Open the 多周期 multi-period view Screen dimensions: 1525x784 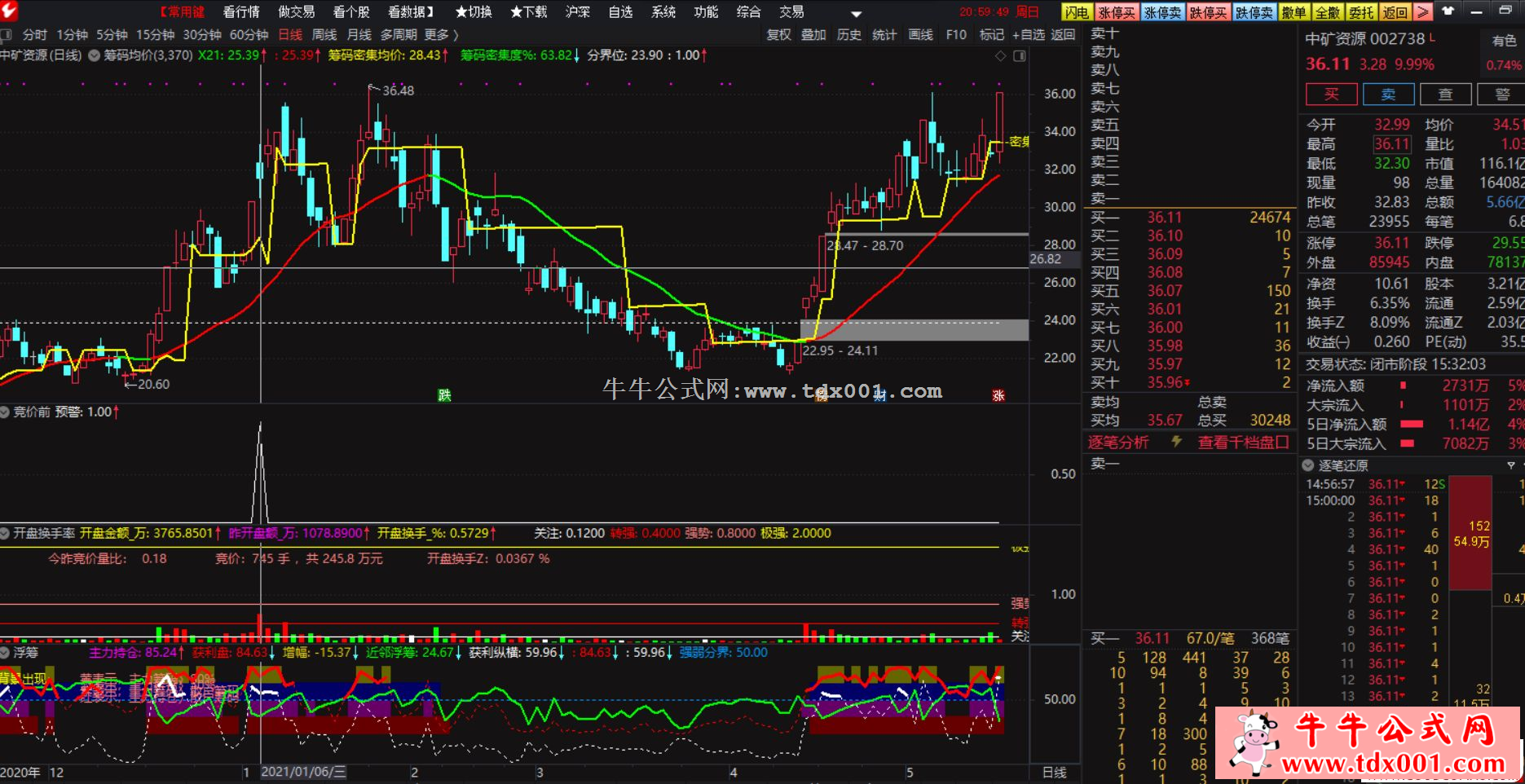coord(399,35)
